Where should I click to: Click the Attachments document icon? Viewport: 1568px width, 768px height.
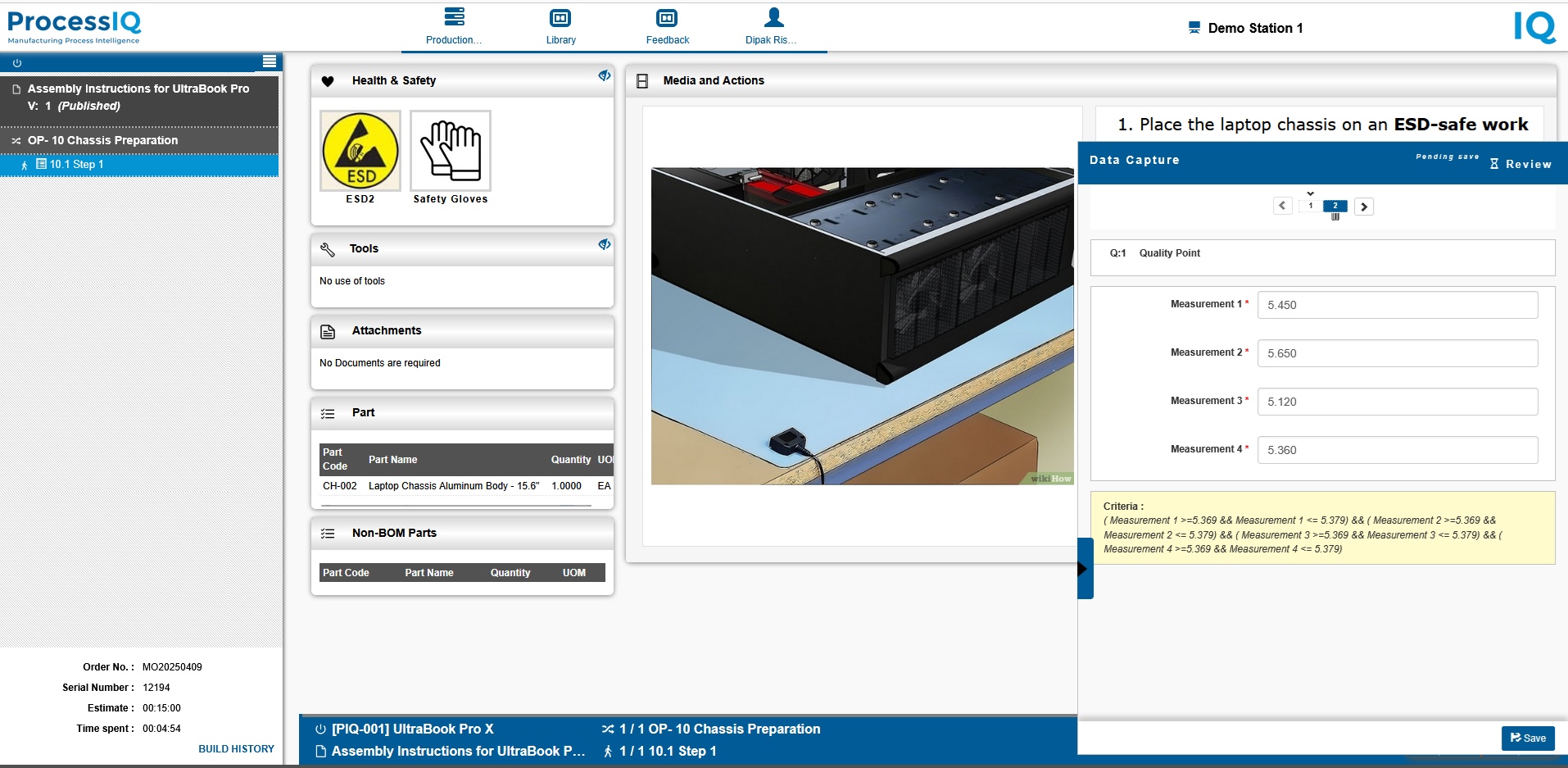point(328,331)
